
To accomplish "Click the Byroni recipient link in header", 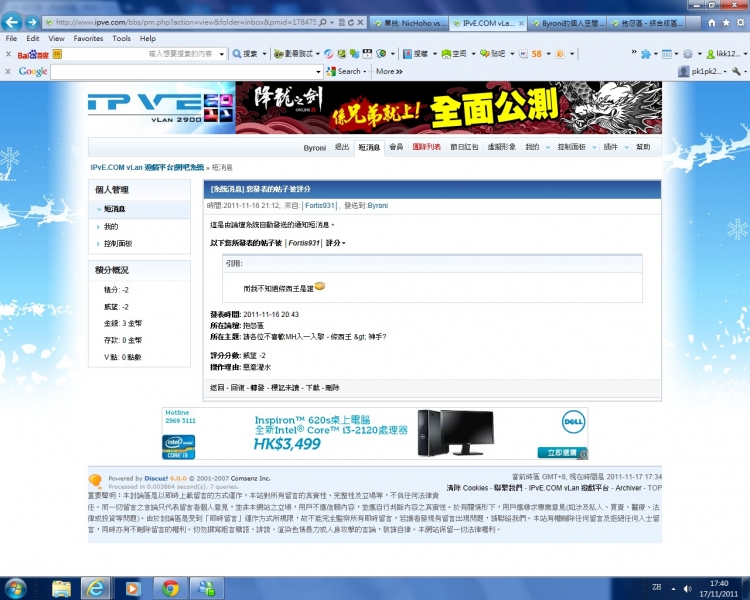I will pyautogui.click(x=377, y=205).
